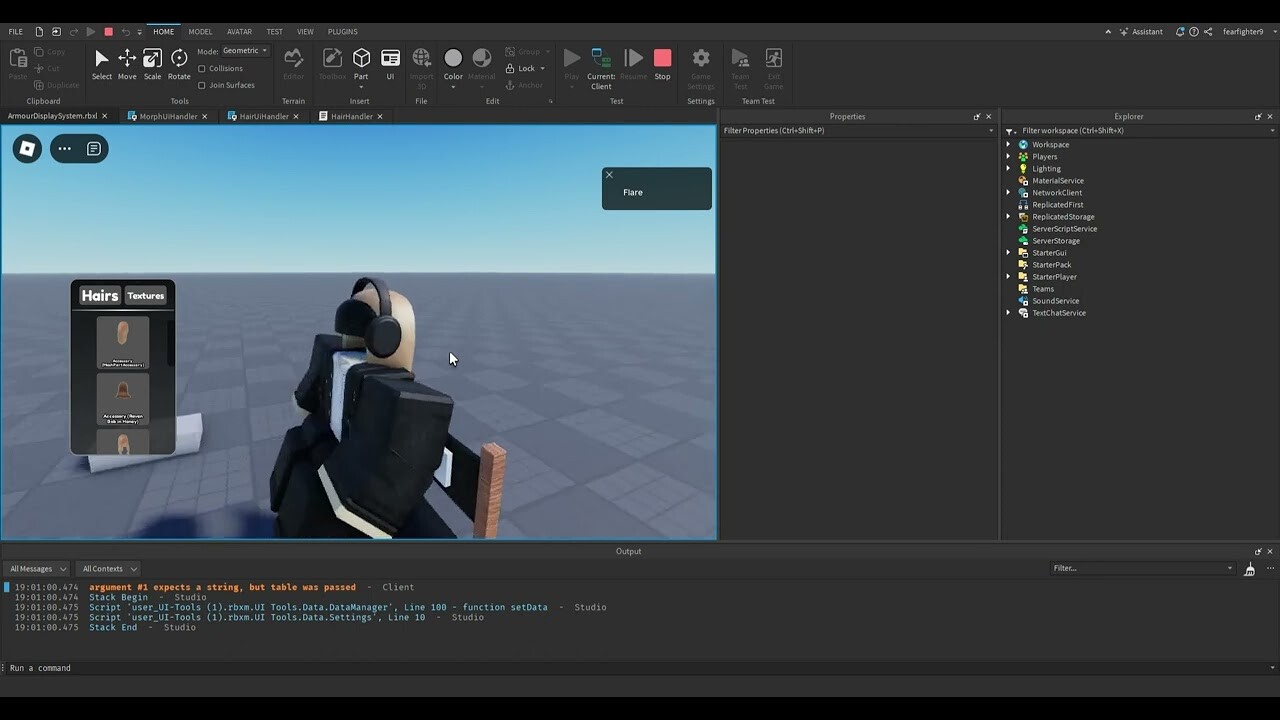Expand the ReplicatedStorage node
The image size is (1280, 720).
pos(1008,217)
